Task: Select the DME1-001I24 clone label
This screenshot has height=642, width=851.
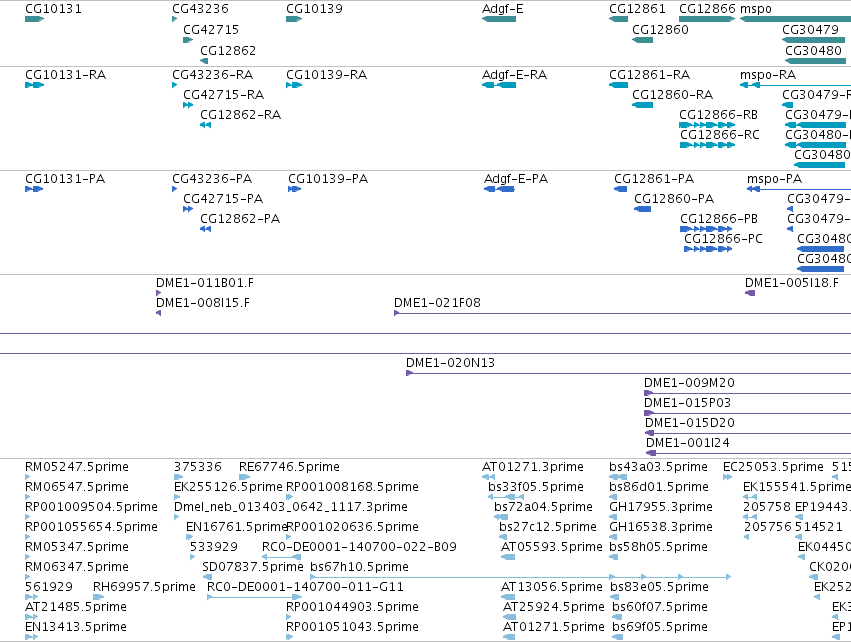Action: click(688, 443)
